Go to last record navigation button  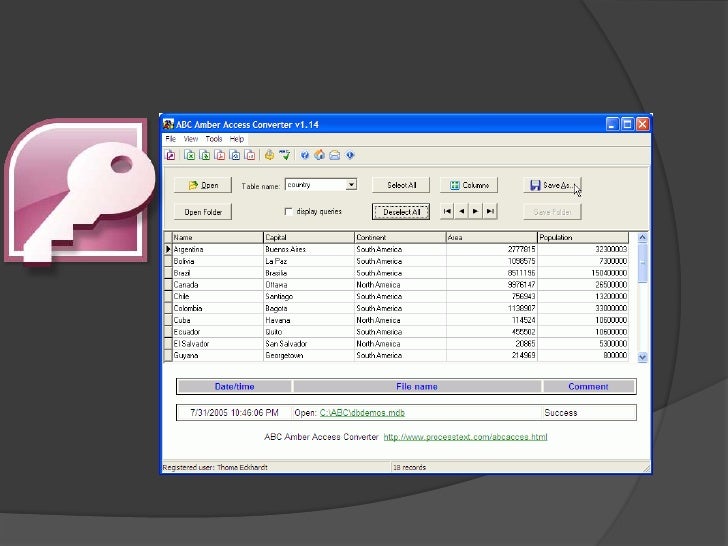coord(490,211)
